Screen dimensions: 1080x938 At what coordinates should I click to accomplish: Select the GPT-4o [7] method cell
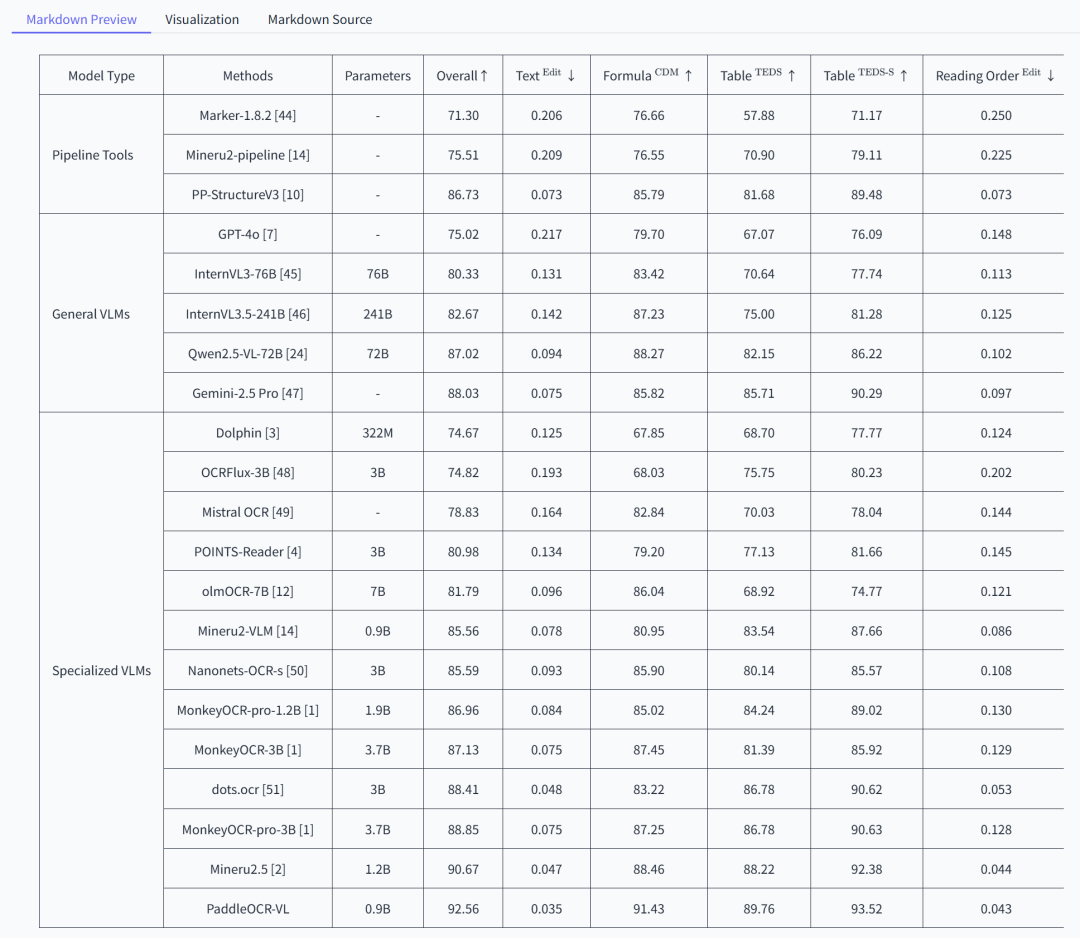tap(248, 234)
